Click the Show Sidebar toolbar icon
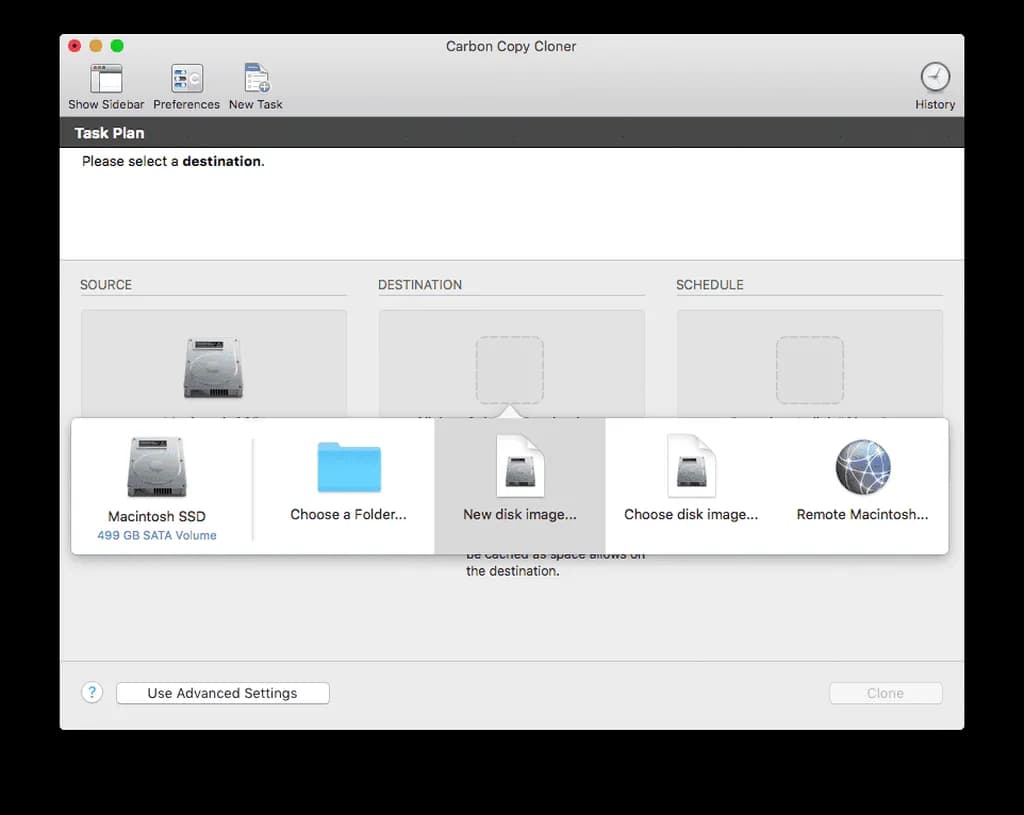 106,80
